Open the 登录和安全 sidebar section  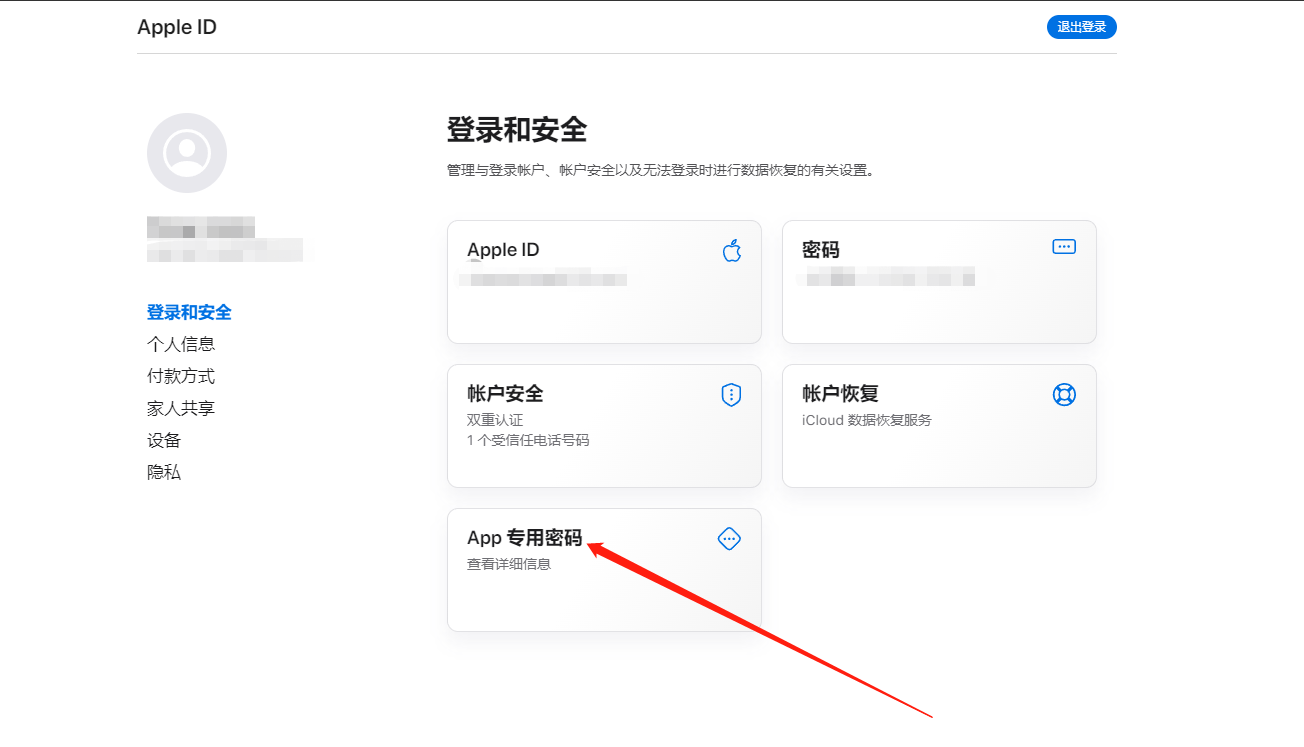pos(189,312)
